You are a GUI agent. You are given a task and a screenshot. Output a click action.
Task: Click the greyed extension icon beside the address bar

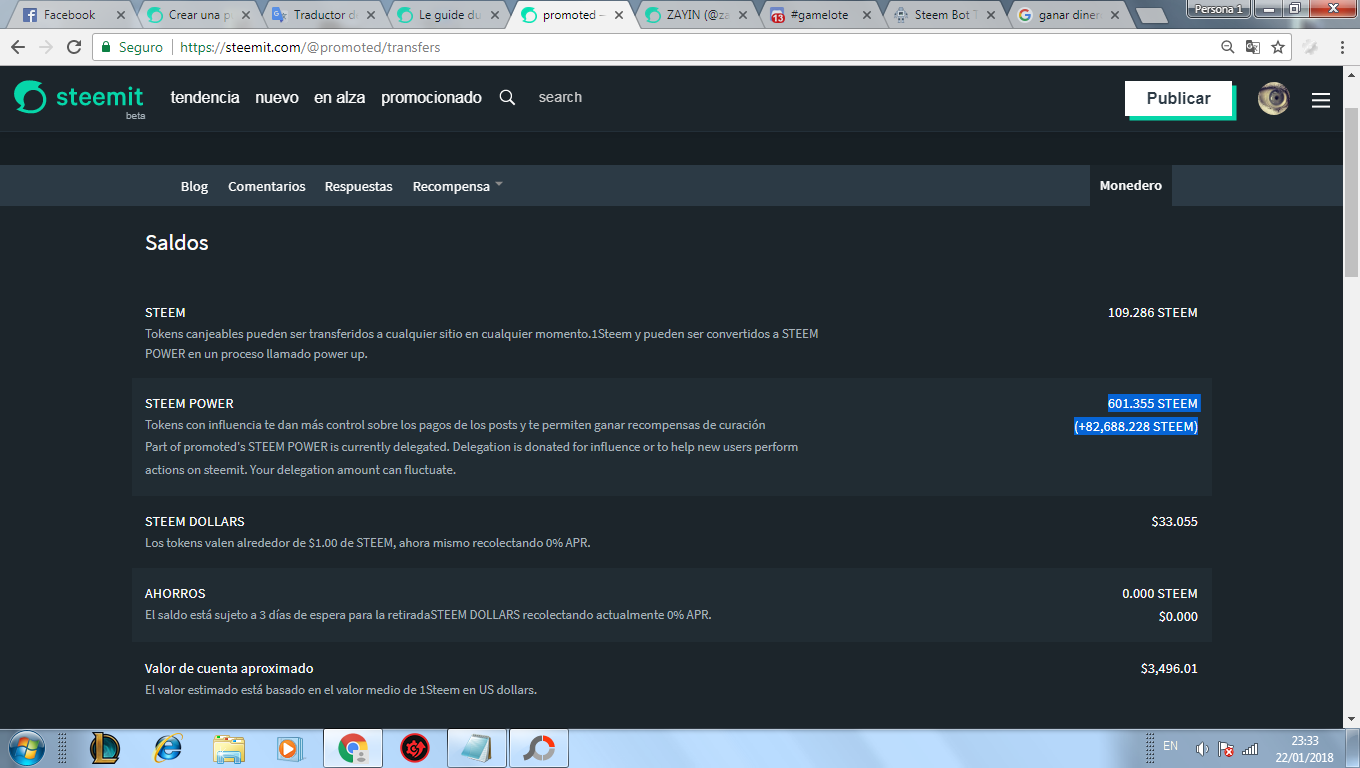[x=1311, y=47]
